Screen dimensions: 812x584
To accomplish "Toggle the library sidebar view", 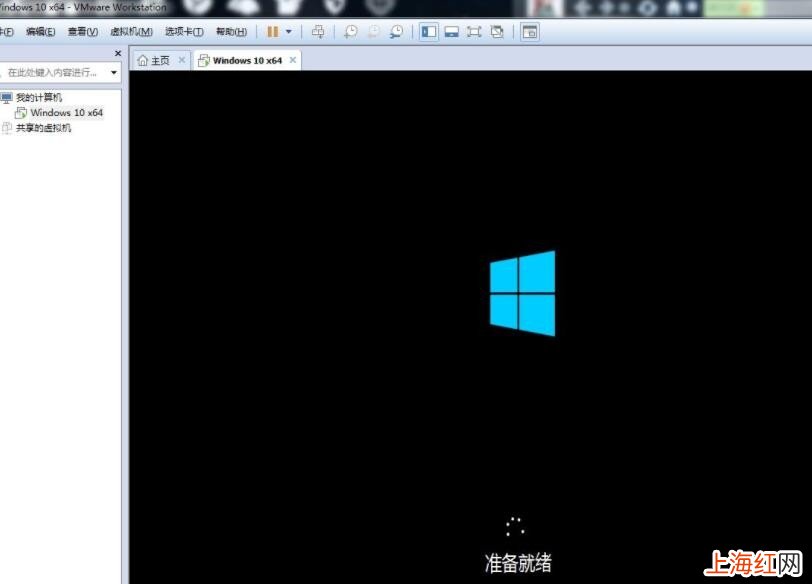I will 429,32.
